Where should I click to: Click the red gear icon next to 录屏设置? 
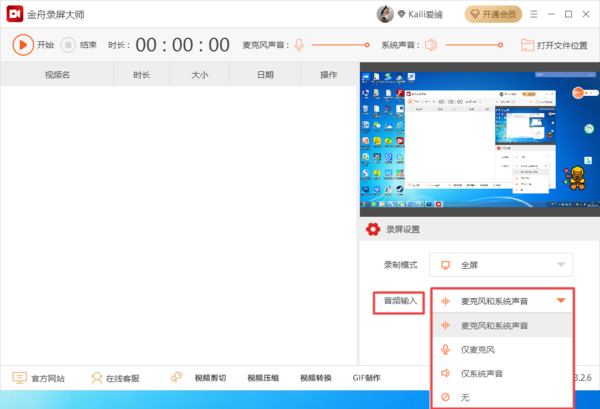click(373, 229)
